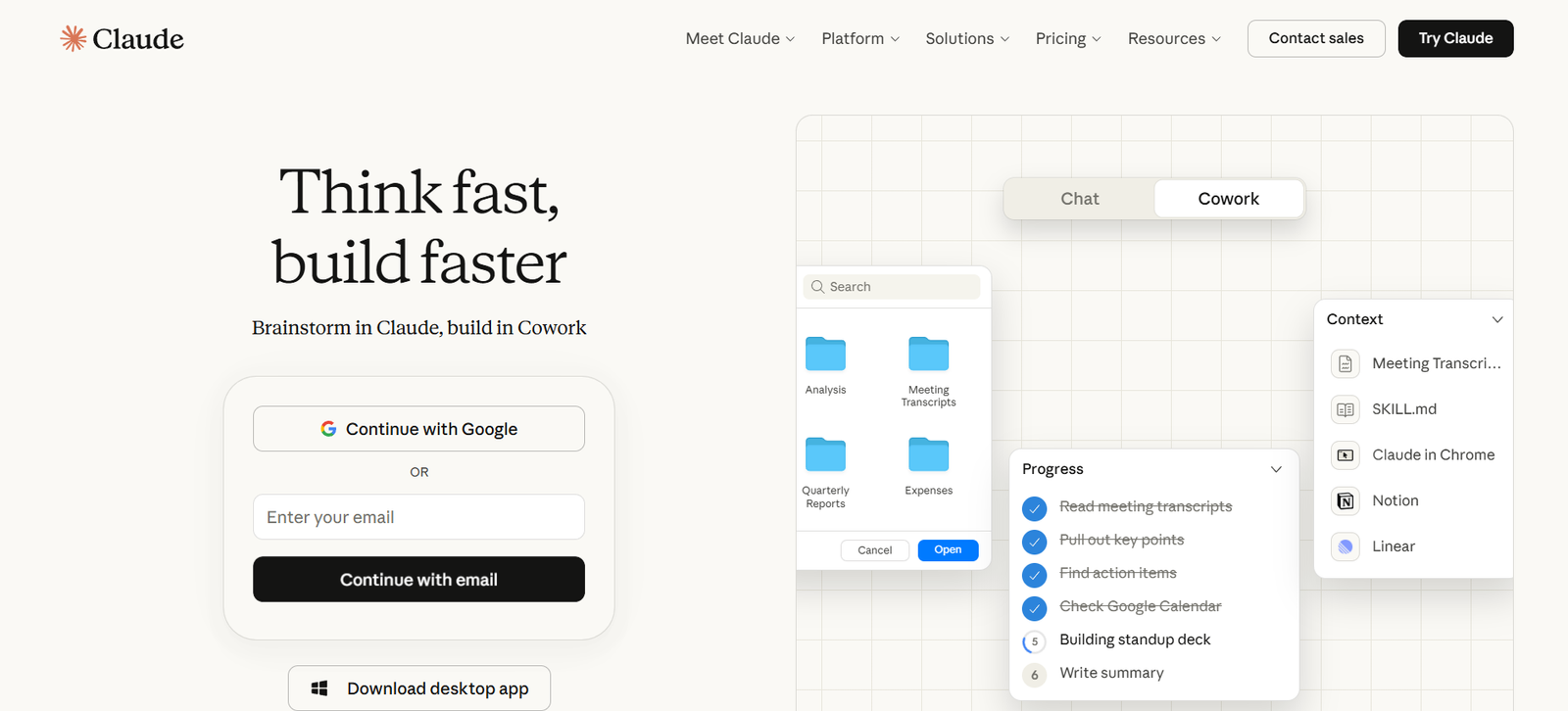Select the Meeting Transcripts folder icon
Viewport: 1568px width, 711px height.
tap(928, 355)
